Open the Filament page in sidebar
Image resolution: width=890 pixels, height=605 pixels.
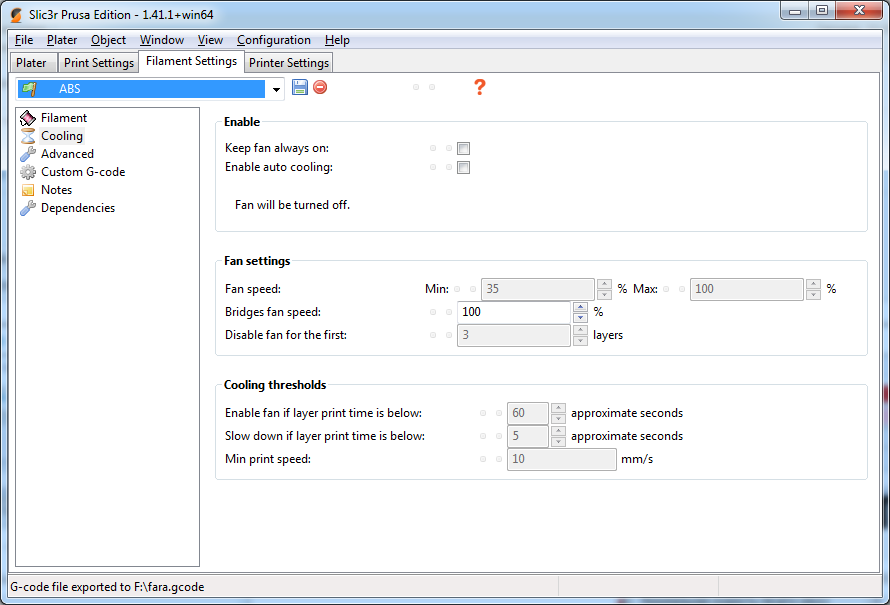coord(64,117)
